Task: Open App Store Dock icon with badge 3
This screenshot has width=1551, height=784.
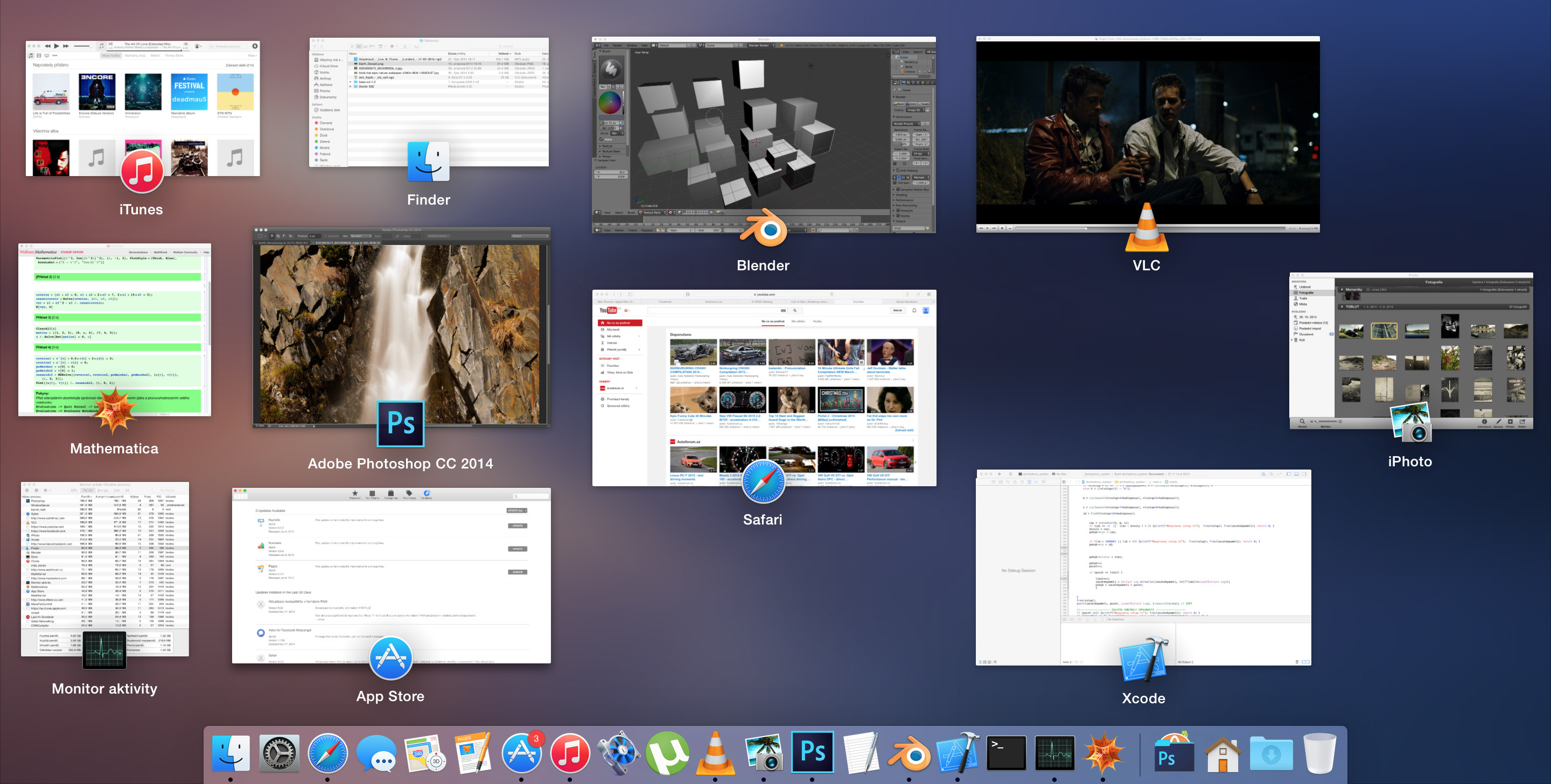Action: (522, 753)
